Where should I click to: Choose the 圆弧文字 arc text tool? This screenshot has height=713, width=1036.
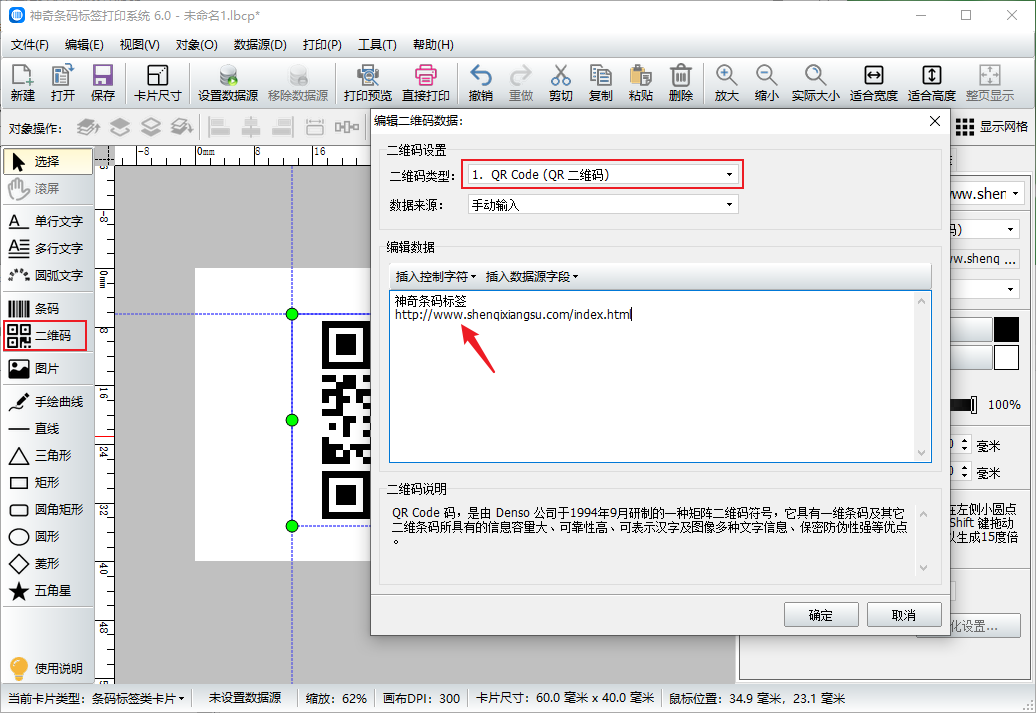[x=46, y=275]
